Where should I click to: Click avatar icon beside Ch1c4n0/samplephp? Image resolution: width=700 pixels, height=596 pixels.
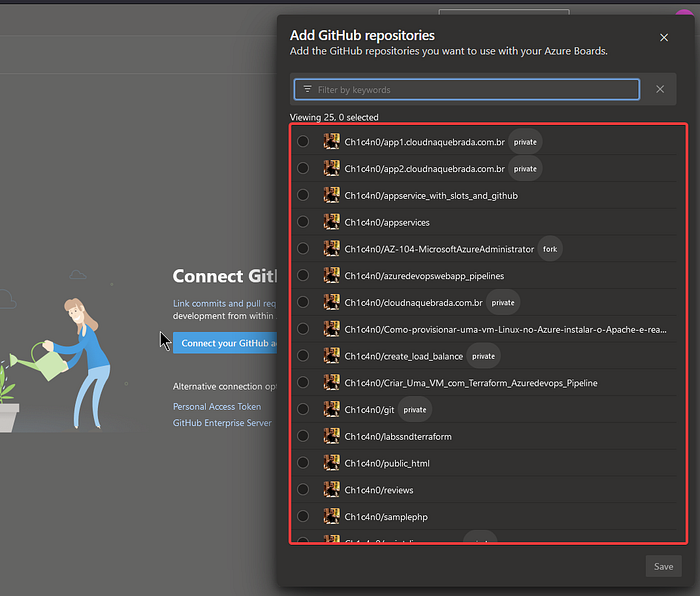click(331, 517)
